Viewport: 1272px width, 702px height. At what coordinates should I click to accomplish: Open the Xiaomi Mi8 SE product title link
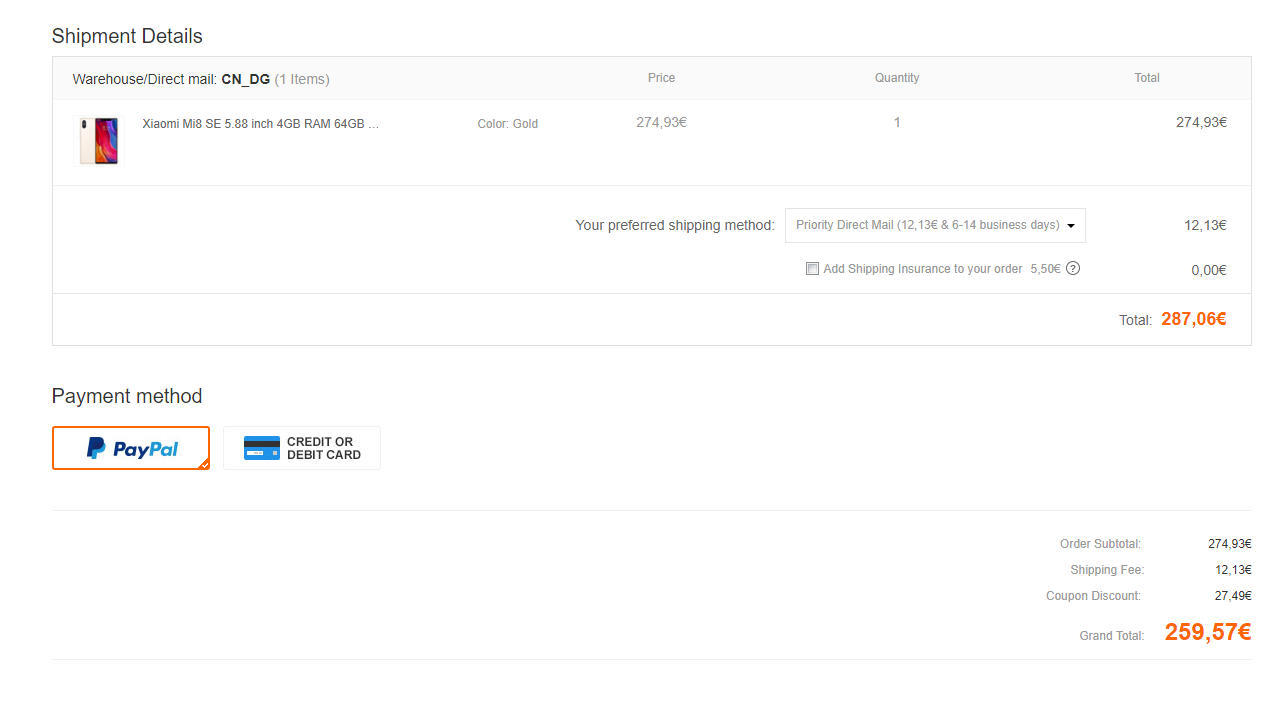(261, 124)
